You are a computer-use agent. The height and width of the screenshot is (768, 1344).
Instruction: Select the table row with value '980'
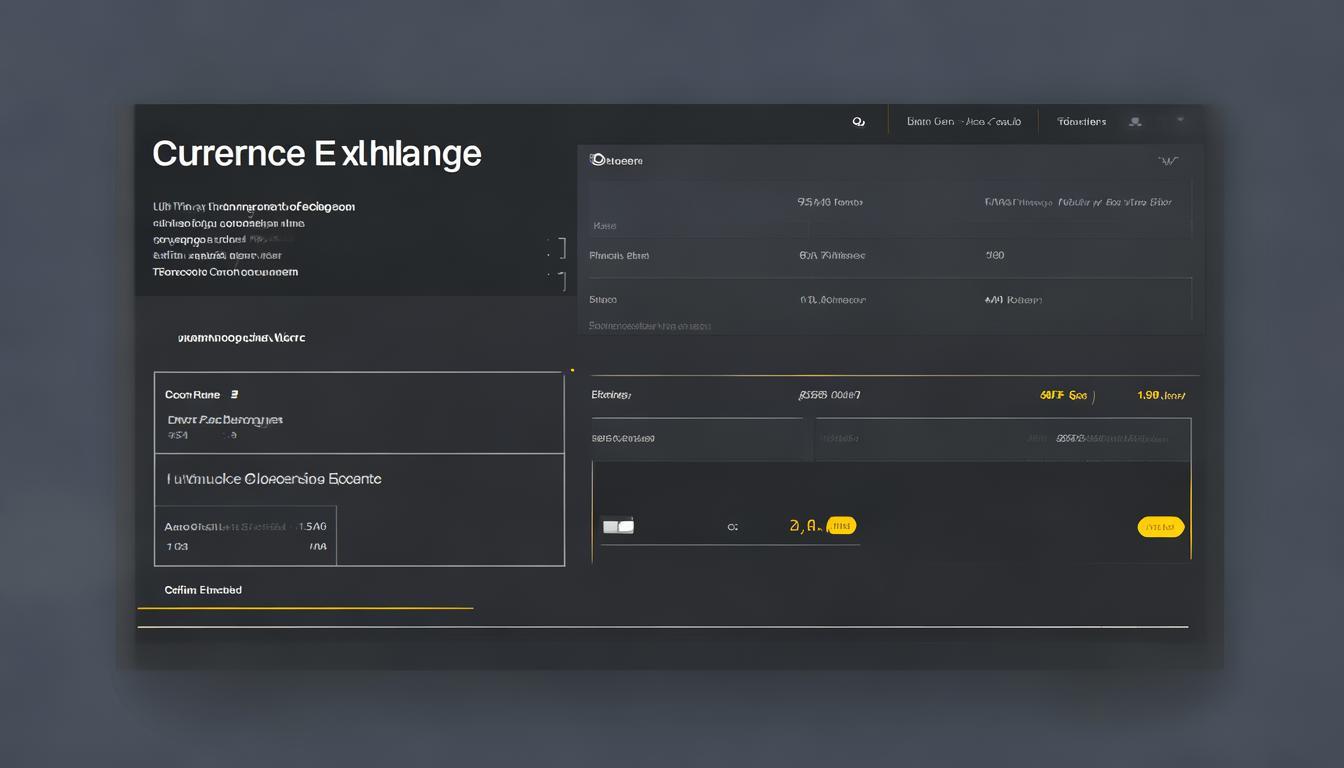885,256
